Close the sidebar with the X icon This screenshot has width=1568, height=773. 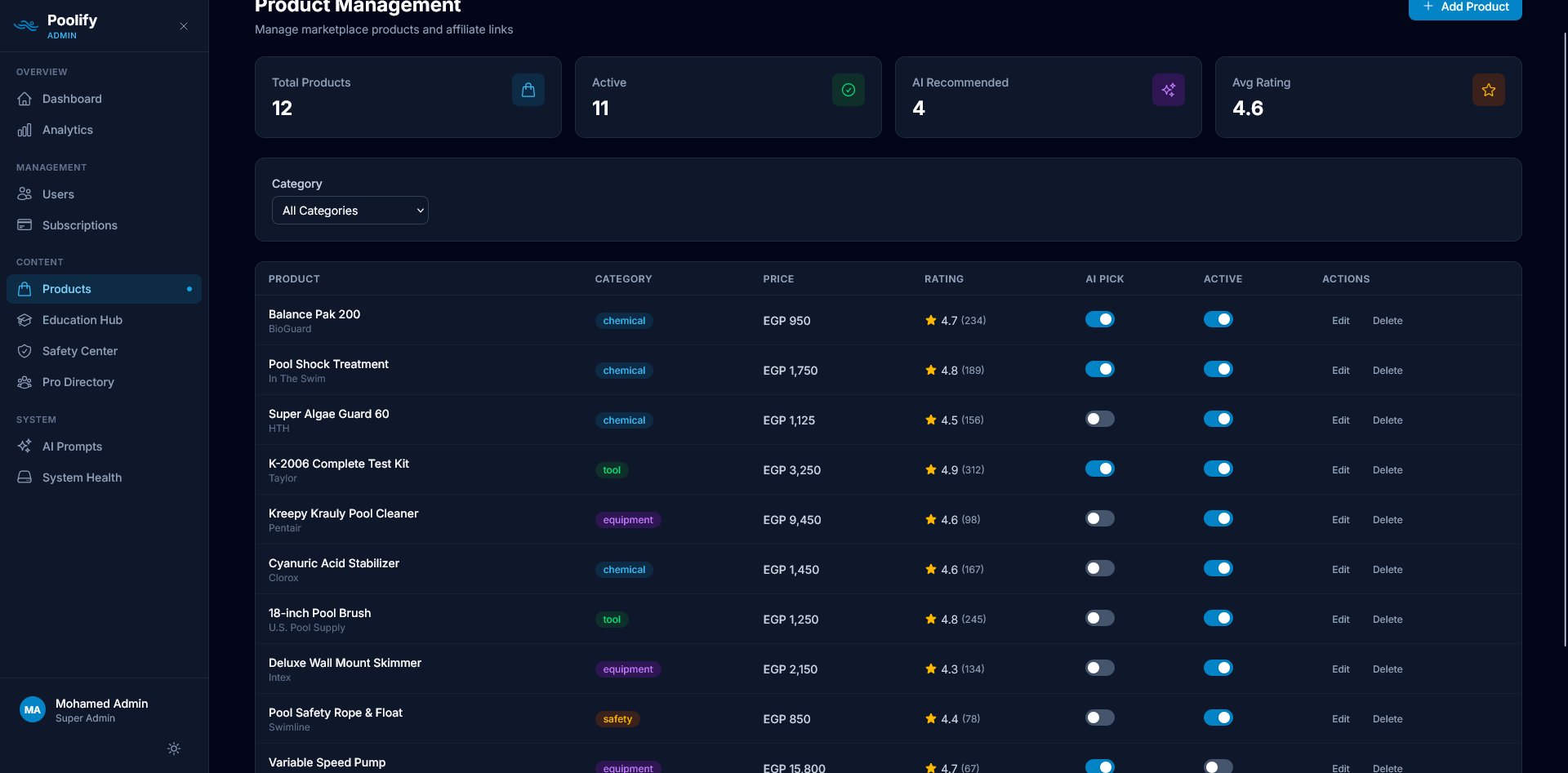(184, 26)
